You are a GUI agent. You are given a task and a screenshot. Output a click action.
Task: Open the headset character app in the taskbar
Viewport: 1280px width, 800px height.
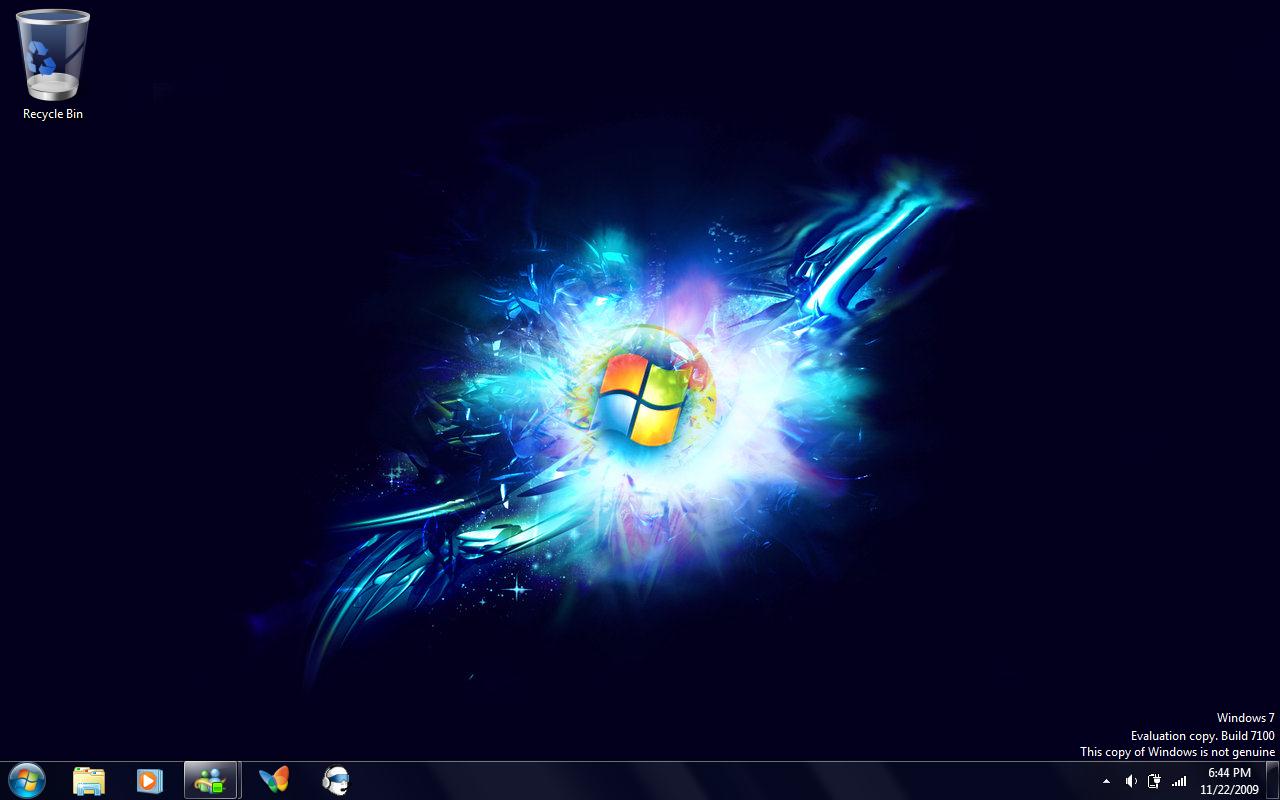point(336,780)
